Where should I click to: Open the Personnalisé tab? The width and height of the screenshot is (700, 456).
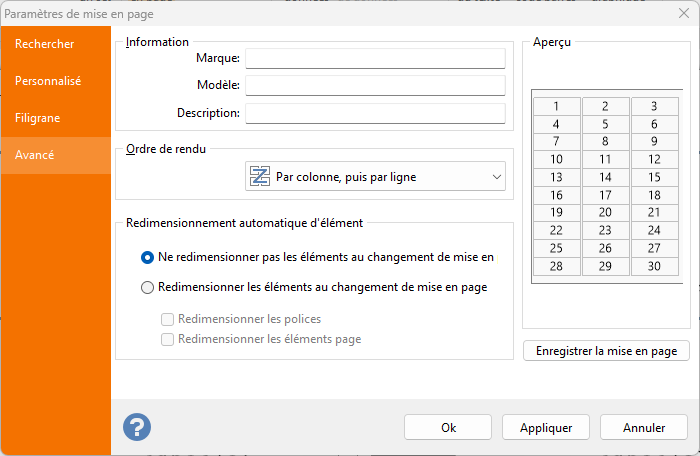click(57, 81)
